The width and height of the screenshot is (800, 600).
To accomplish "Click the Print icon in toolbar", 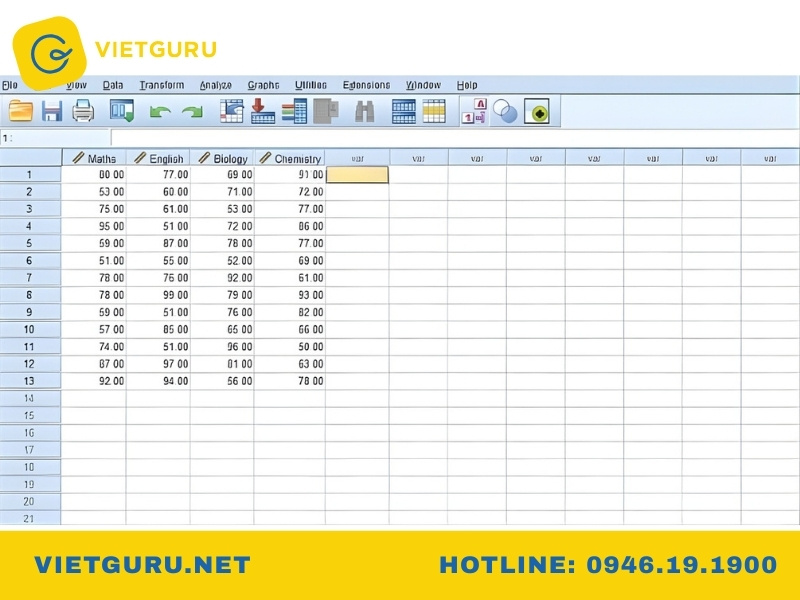I will click(83, 111).
